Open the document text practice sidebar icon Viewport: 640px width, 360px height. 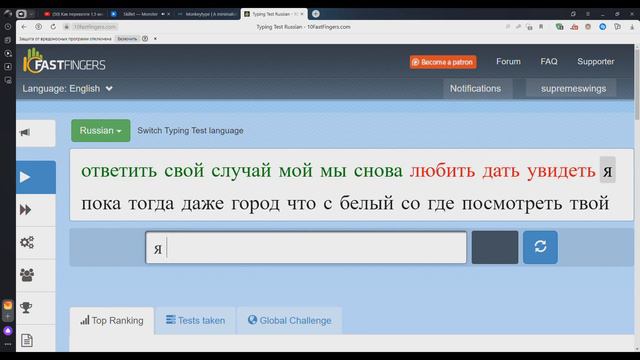pyautogui.click(x=27, y=340)
